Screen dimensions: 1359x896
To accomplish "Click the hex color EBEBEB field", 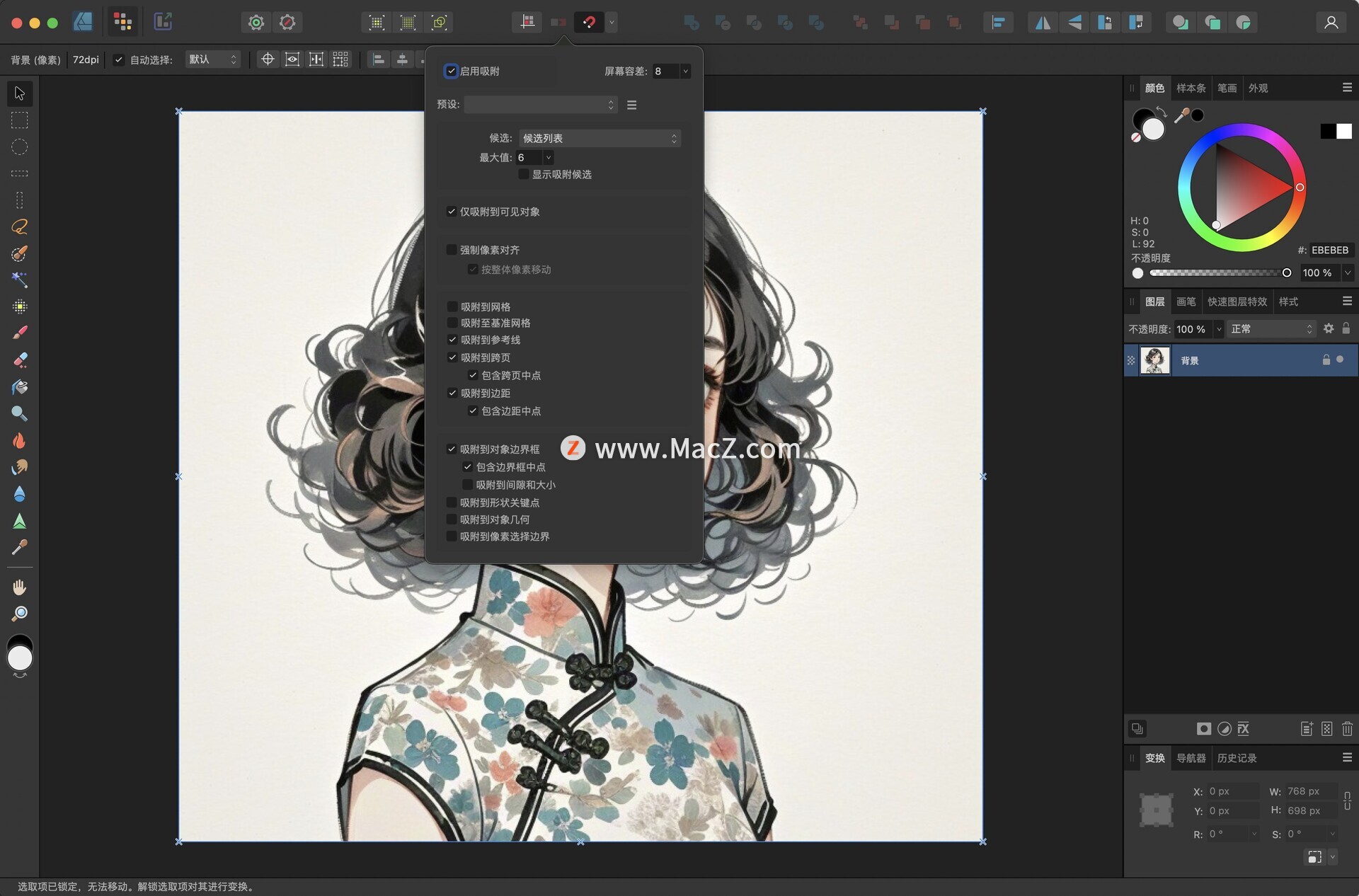I will click(1329, 250).
